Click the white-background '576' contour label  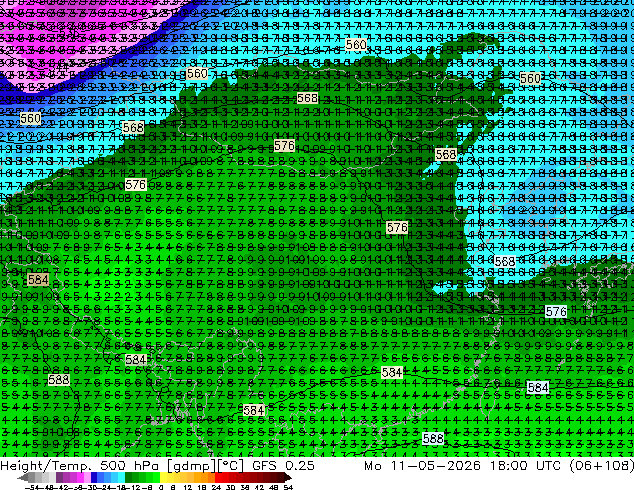(x=556, y=311)
